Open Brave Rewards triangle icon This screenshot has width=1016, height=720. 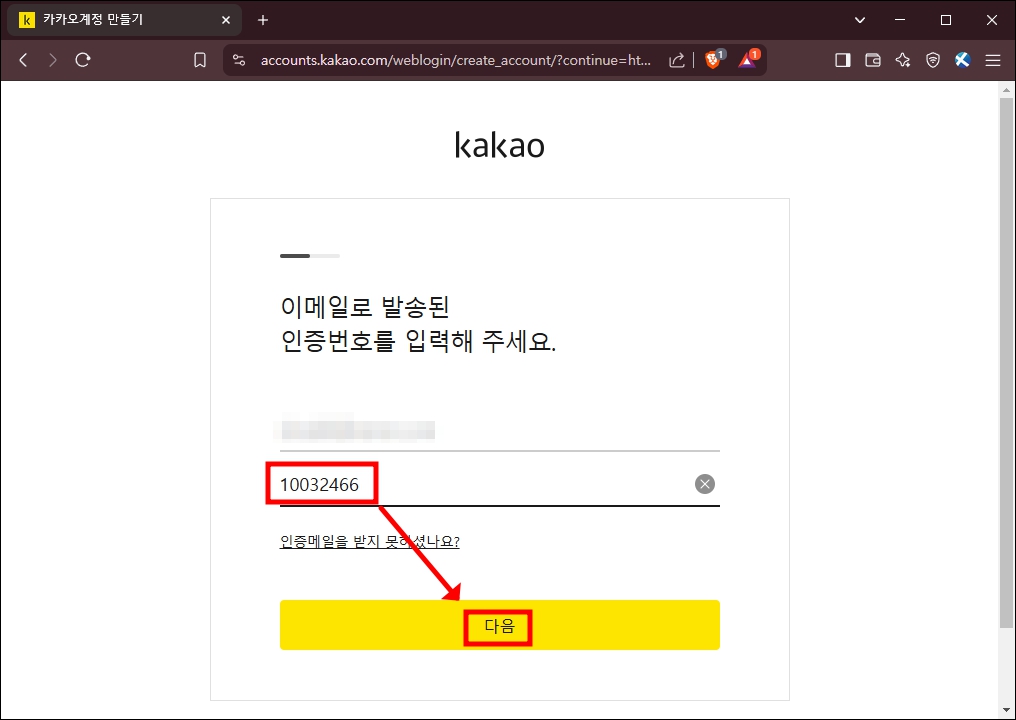[x=748, y=60]
